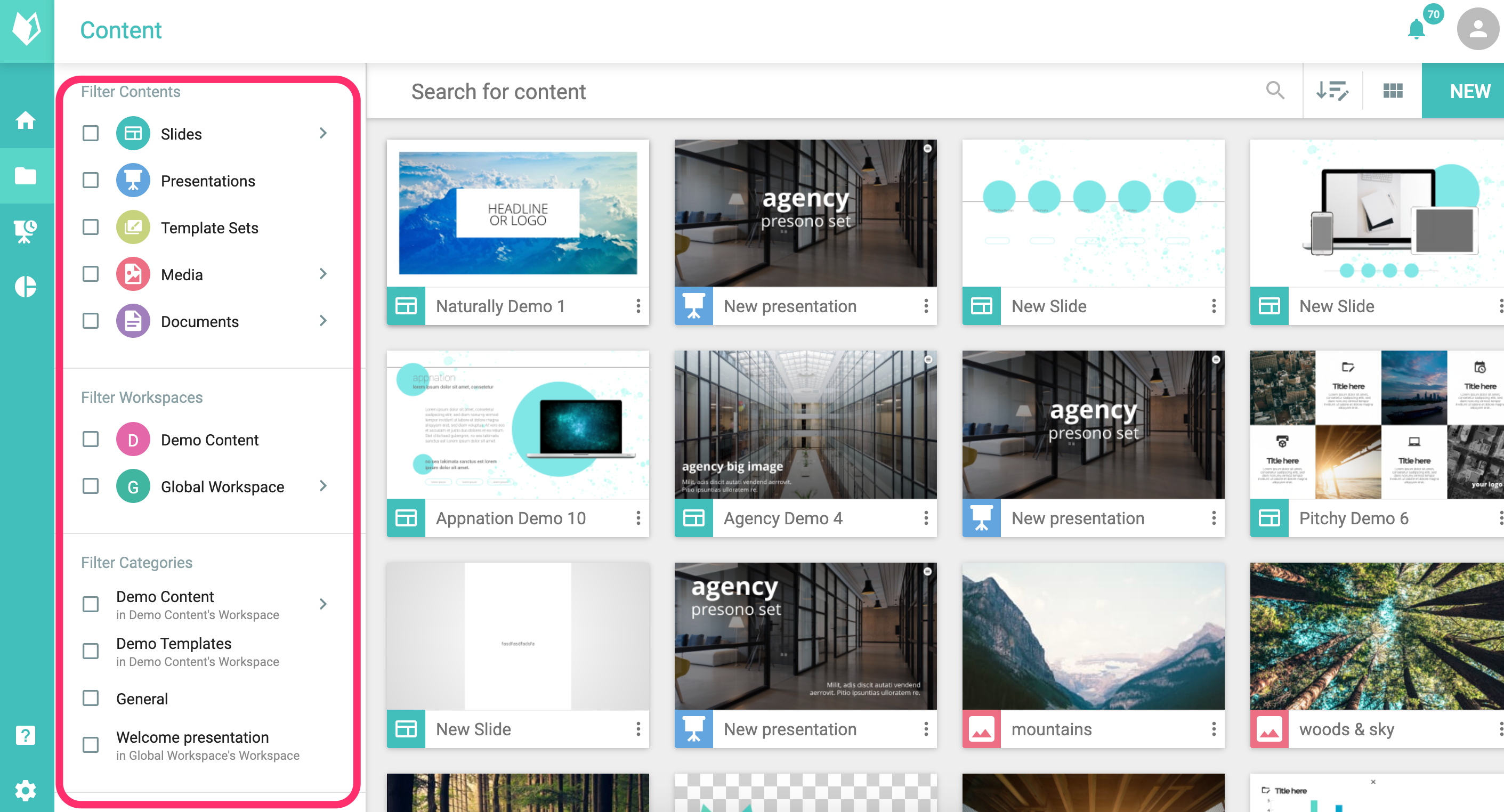Click the Content page title
The height and width of the screenshot is (812, 1504).
(x=121, y=30)
